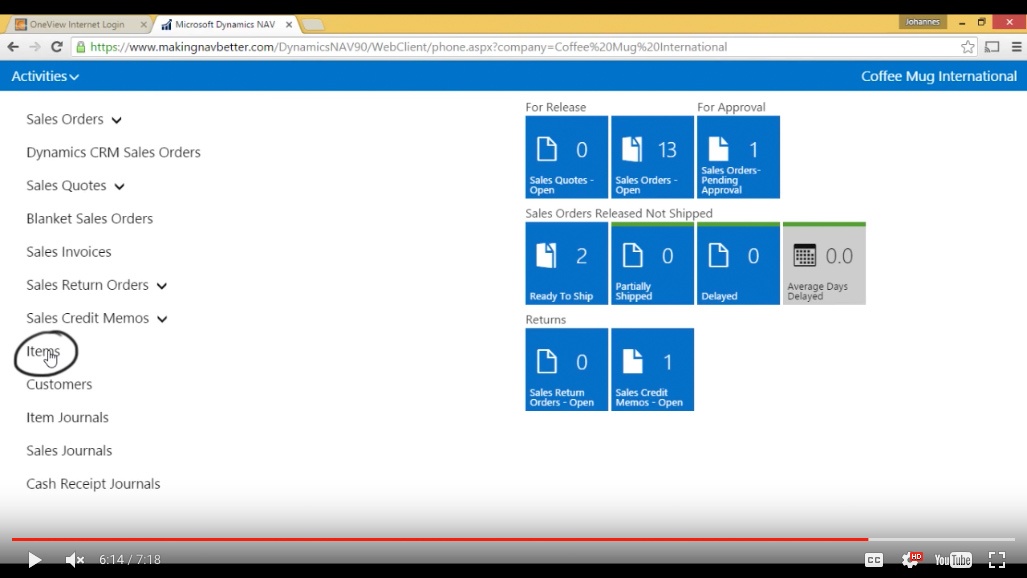The width and height of the screenshot is (1027, 578).
Task: Click the Coffee Mug International company name
Action: 939,76
